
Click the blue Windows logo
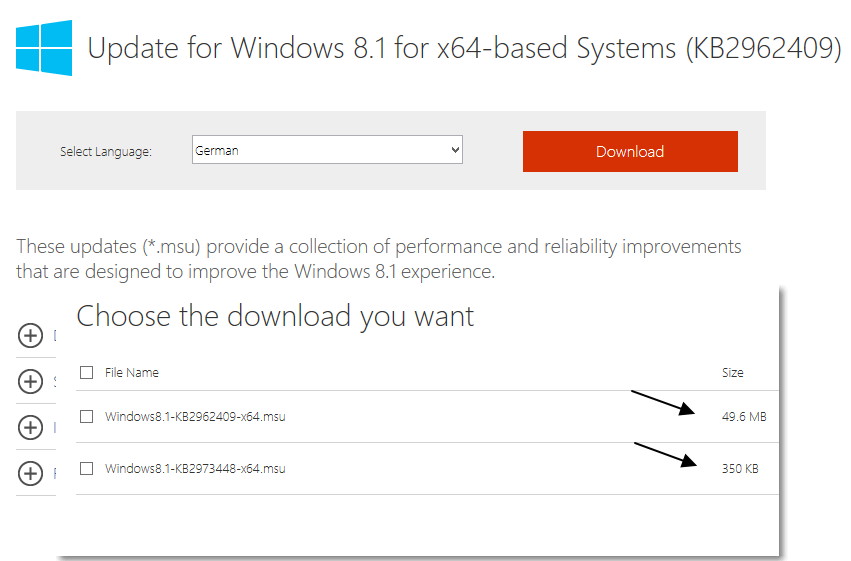pyautogui.click(x=44, y=48)
